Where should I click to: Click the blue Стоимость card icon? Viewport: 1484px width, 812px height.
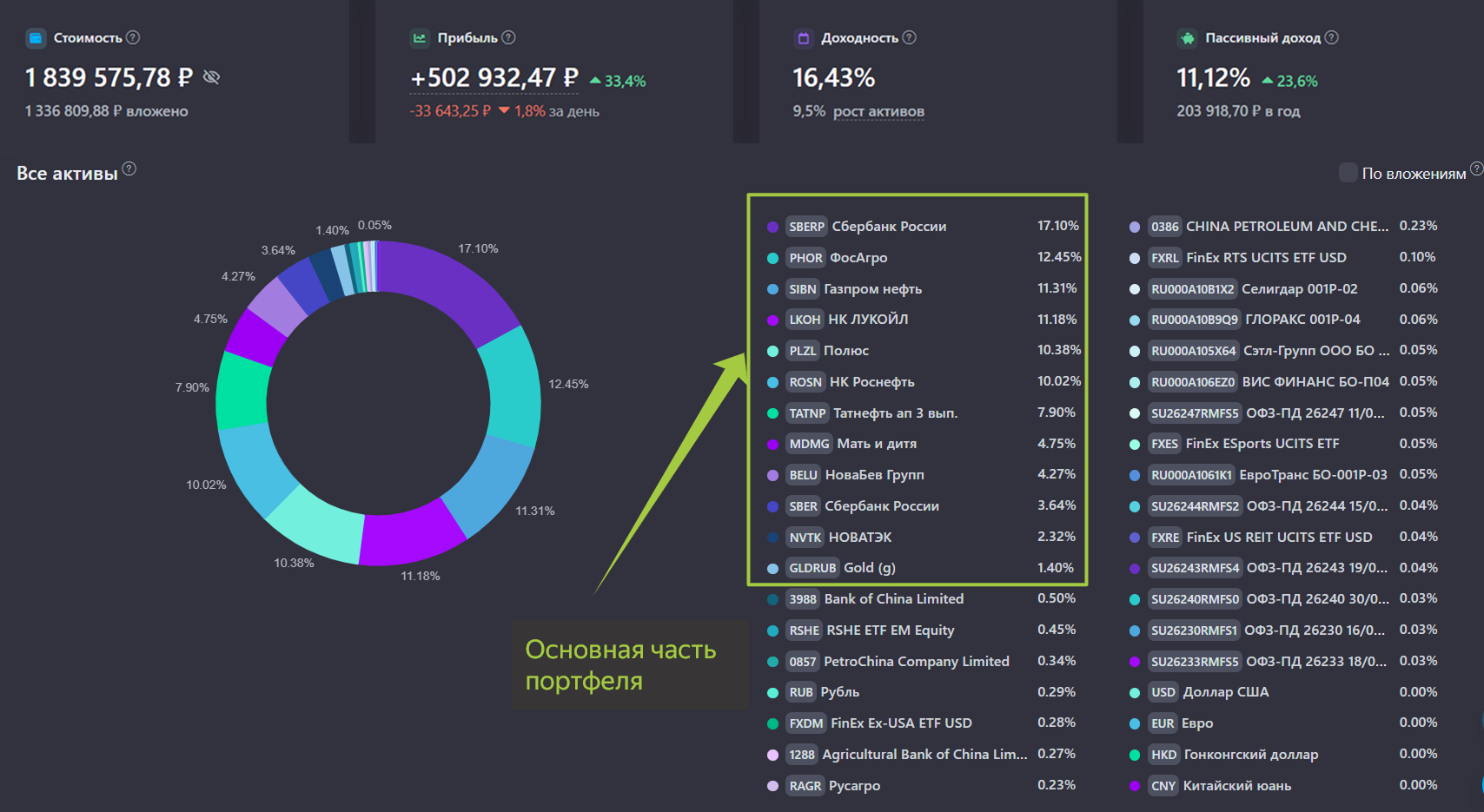click(36, 38)
